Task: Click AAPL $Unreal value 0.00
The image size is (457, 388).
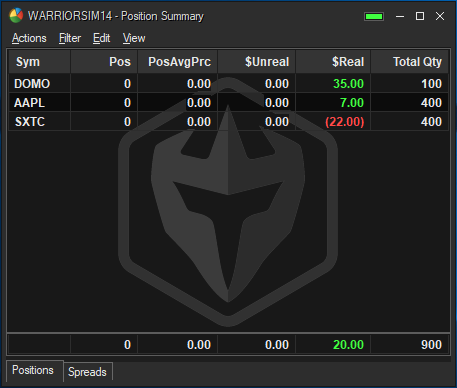Action: (277, 103)
